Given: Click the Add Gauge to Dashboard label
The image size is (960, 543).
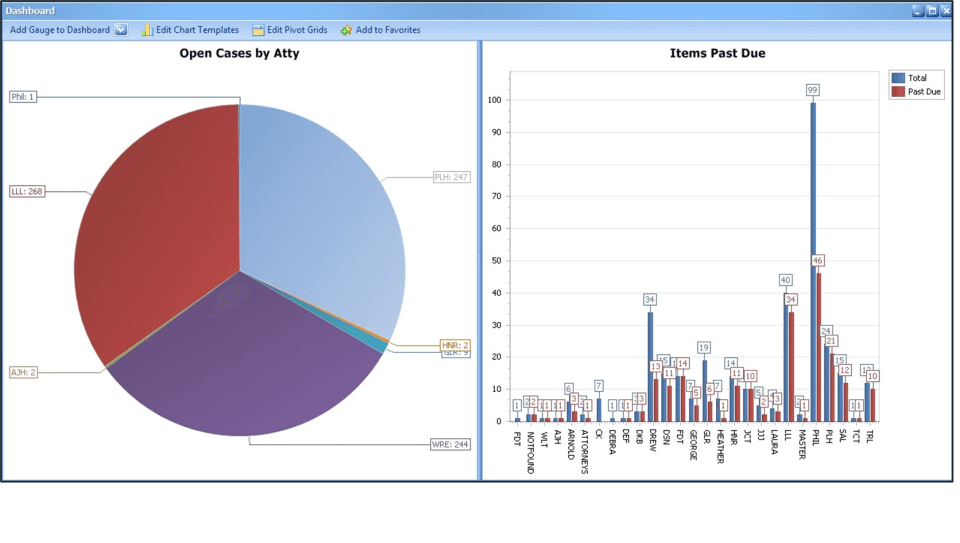Looking at the screenshot, I should [60, 30].
